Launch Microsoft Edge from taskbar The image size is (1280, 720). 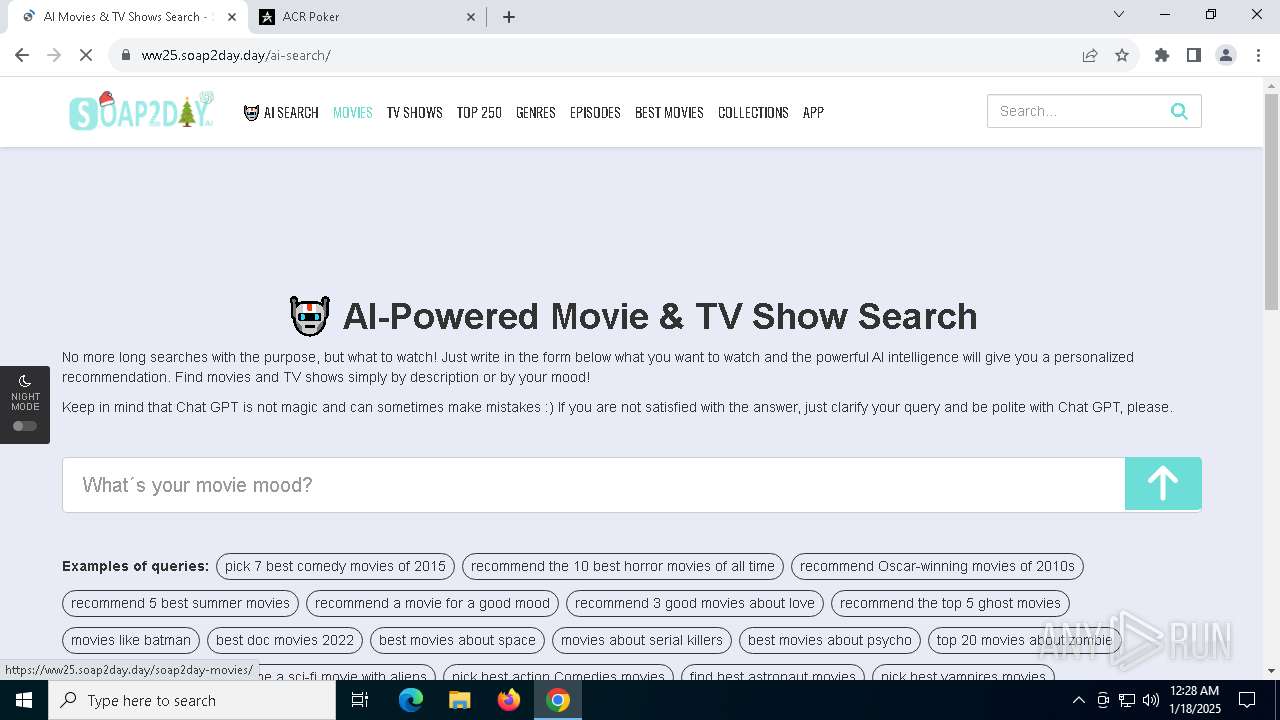click(410, 700)
